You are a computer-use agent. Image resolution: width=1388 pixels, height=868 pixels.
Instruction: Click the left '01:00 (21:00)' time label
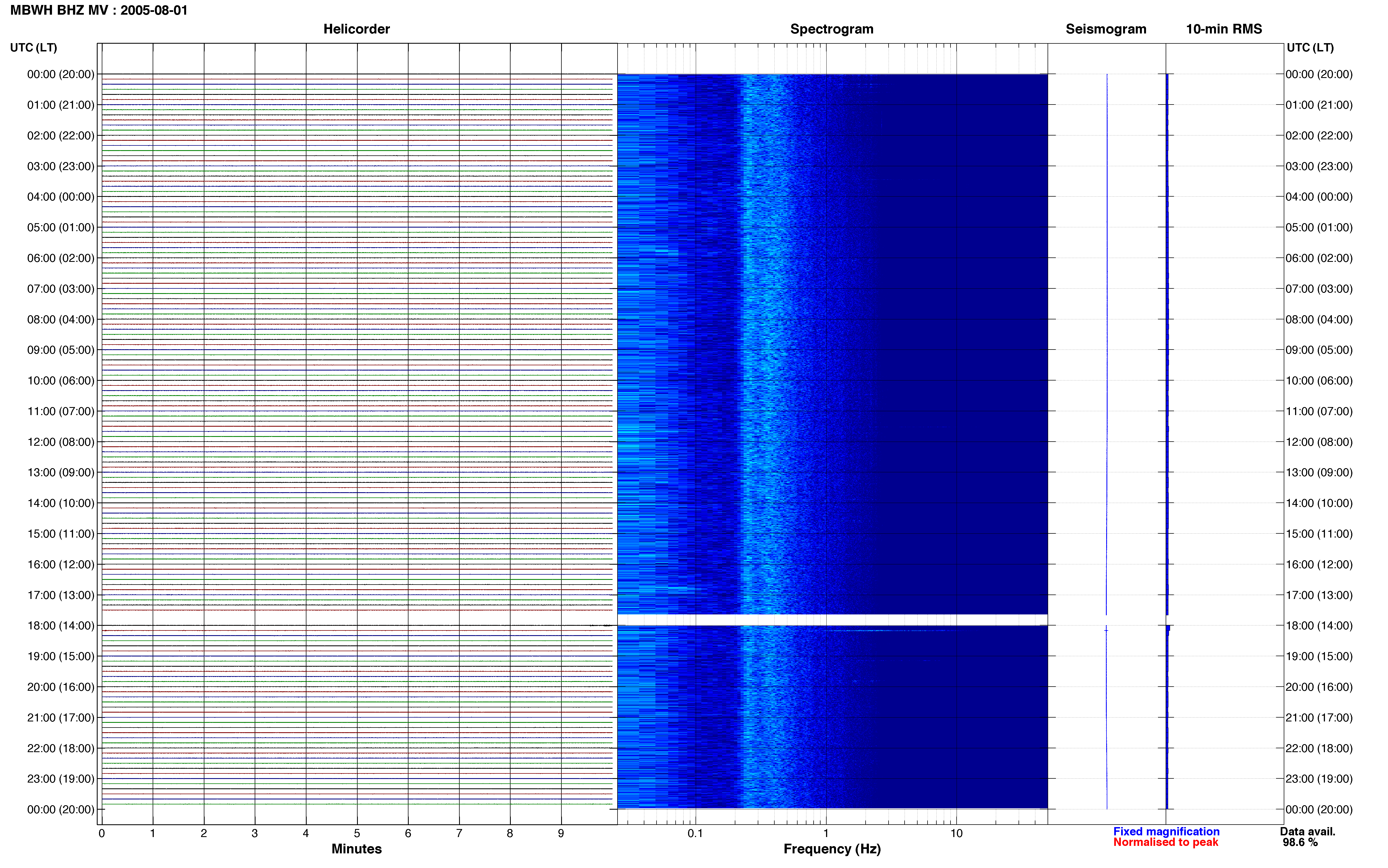61,105
